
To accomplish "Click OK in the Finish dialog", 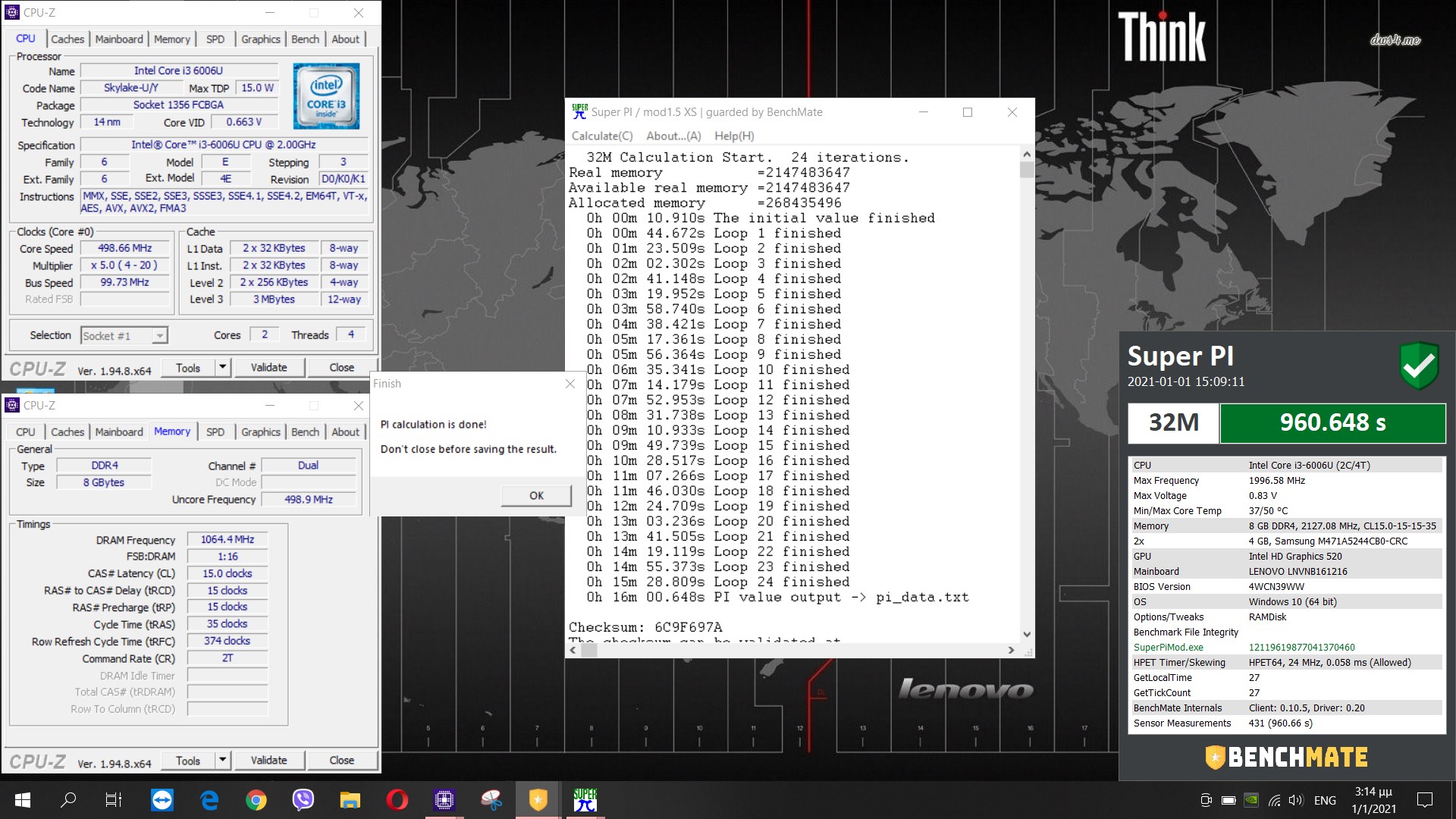I will [536, 495].
